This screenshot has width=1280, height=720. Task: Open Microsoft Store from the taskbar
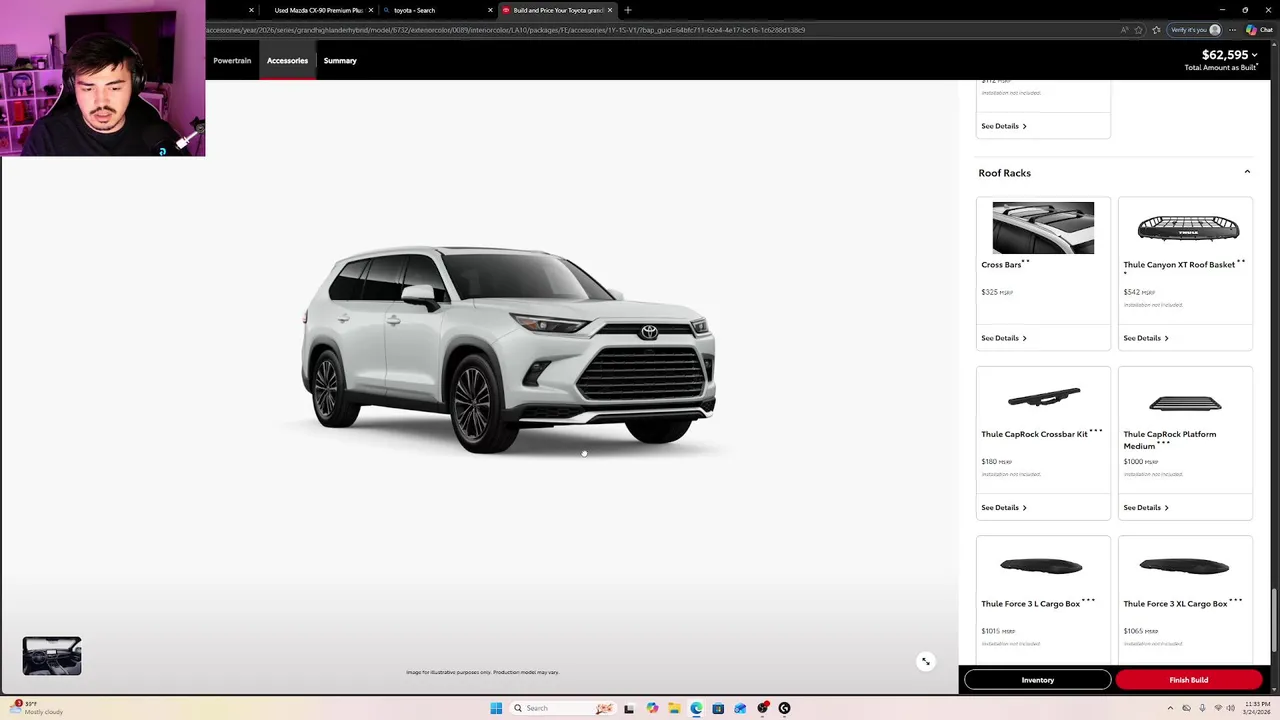[718, 708]
